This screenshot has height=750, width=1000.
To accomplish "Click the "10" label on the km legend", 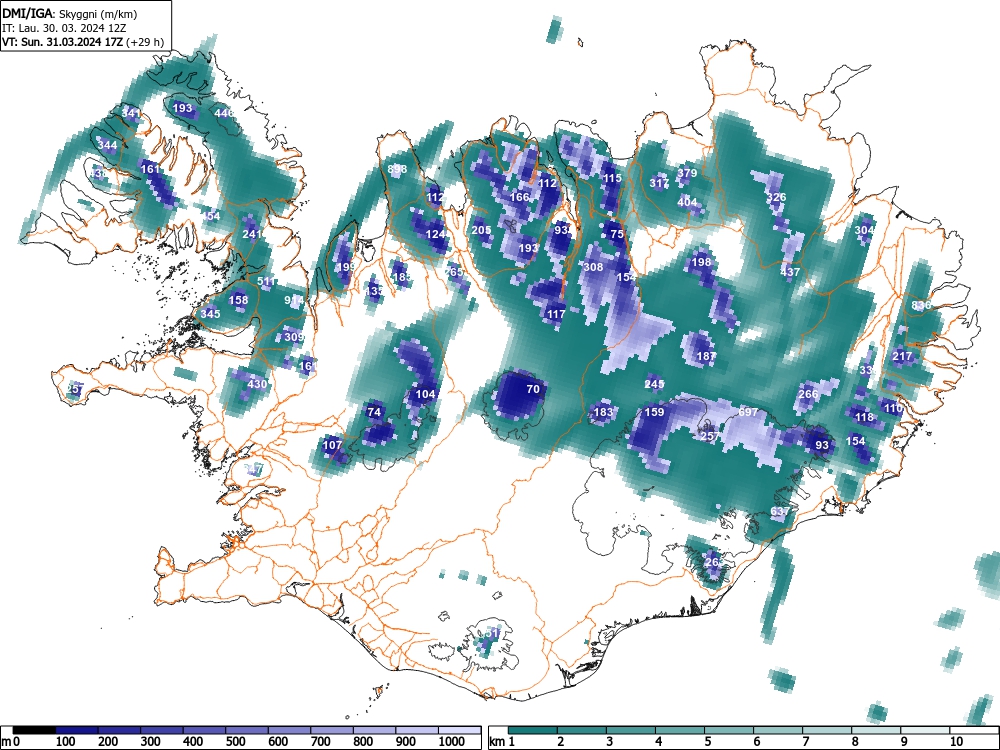I will coord(957,742).
